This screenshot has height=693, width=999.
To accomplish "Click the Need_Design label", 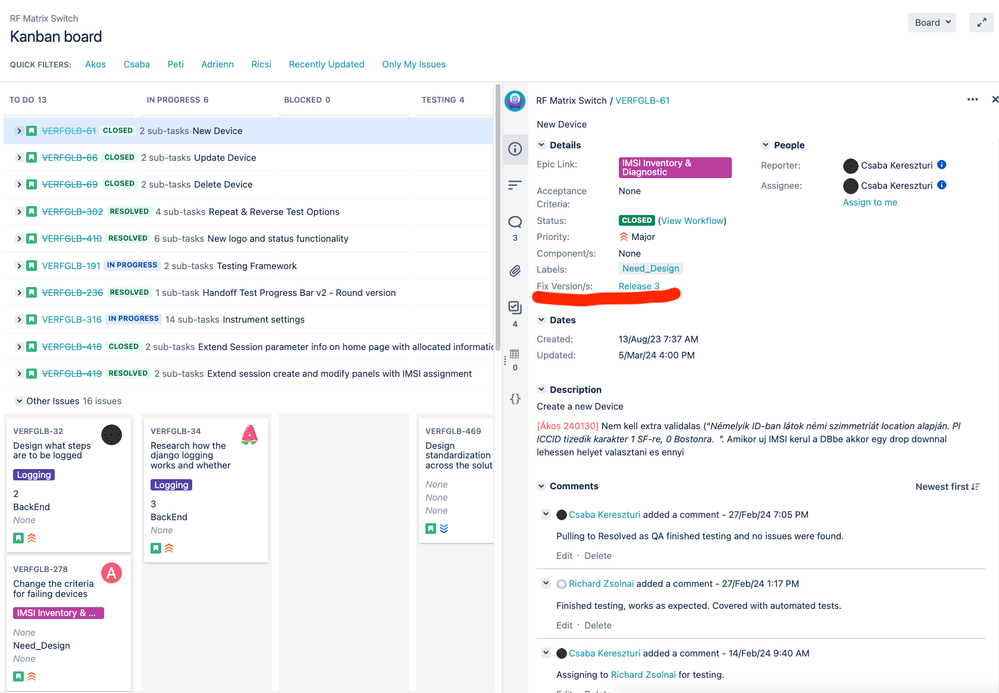I will coord(650,269).
